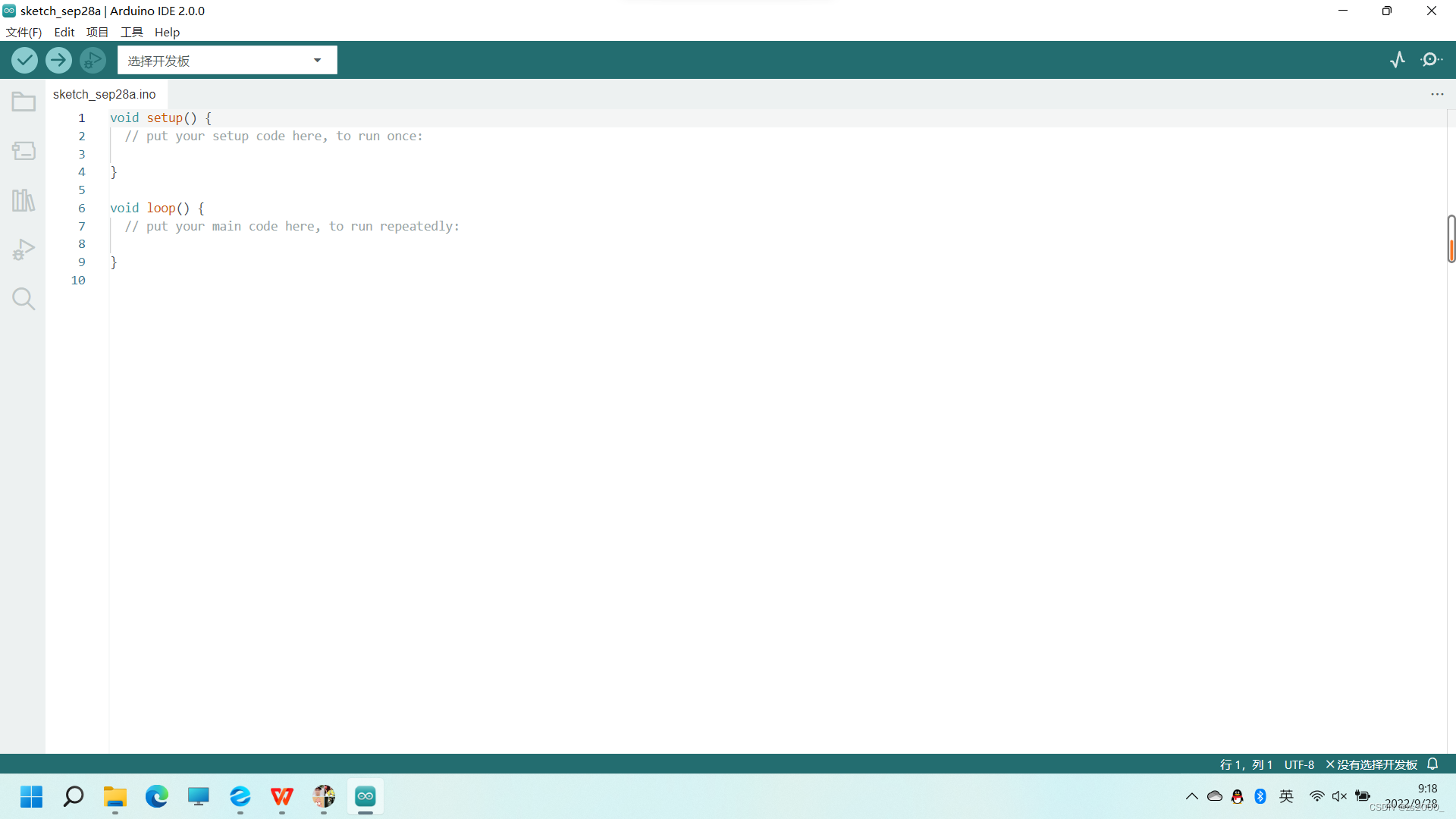Viewport: 1456px width, 819px height.
Task: Open the 文件(F) menu
Action: tap(24, 32)
